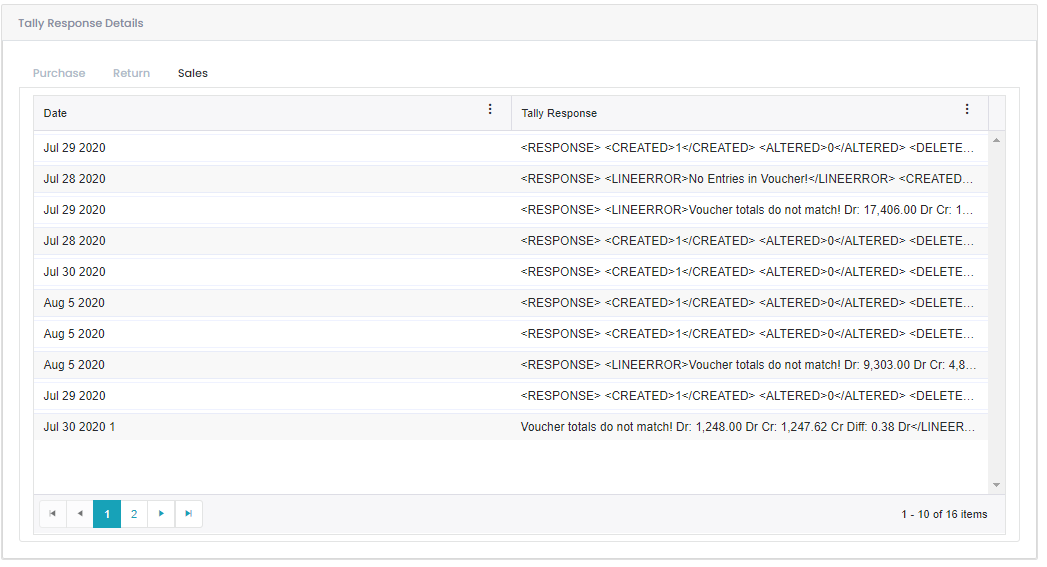Go to the first page
This screenshot has height=567, width=1047.
pos(53,514)
